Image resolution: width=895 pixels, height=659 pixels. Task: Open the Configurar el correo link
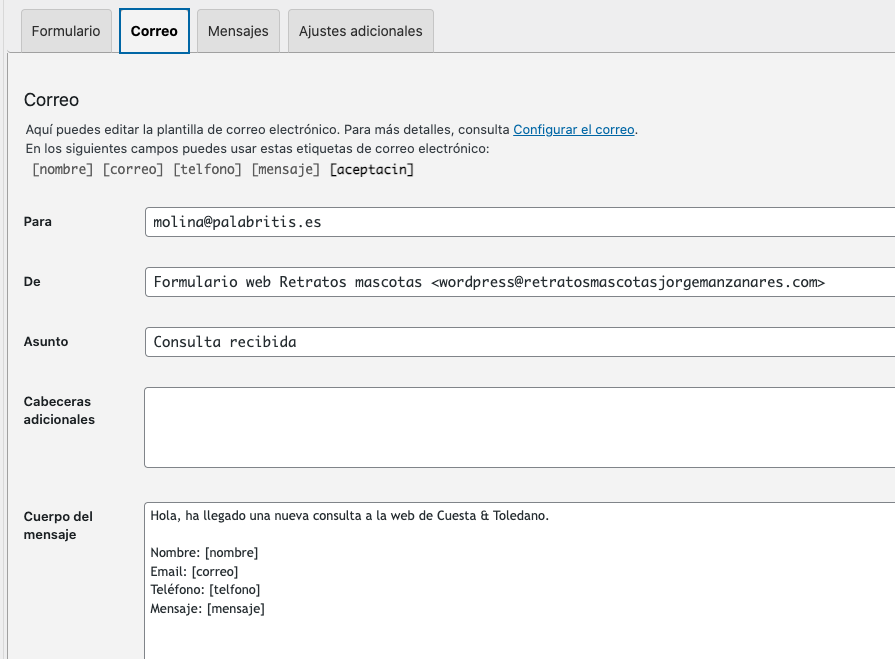[574, 130]
